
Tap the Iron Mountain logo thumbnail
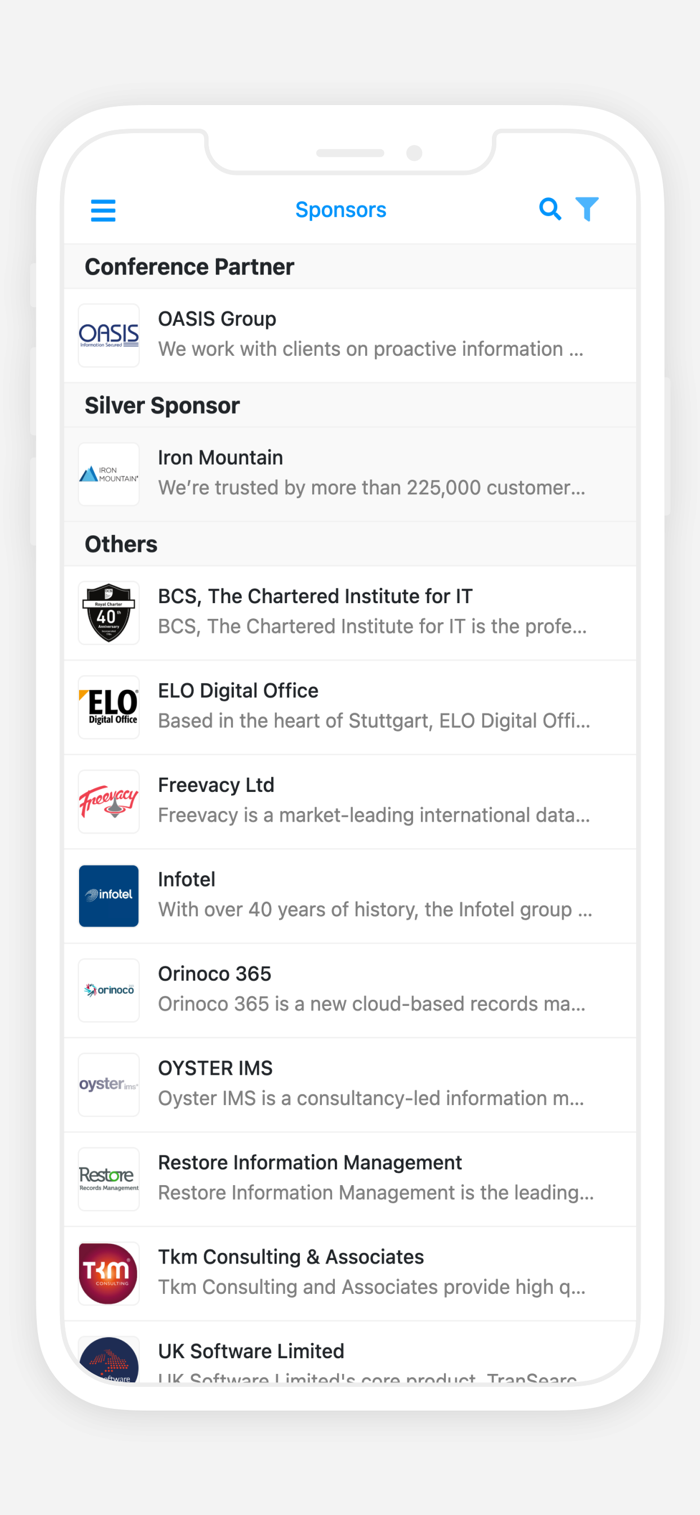pyautogui.click(x=109, y=474)
